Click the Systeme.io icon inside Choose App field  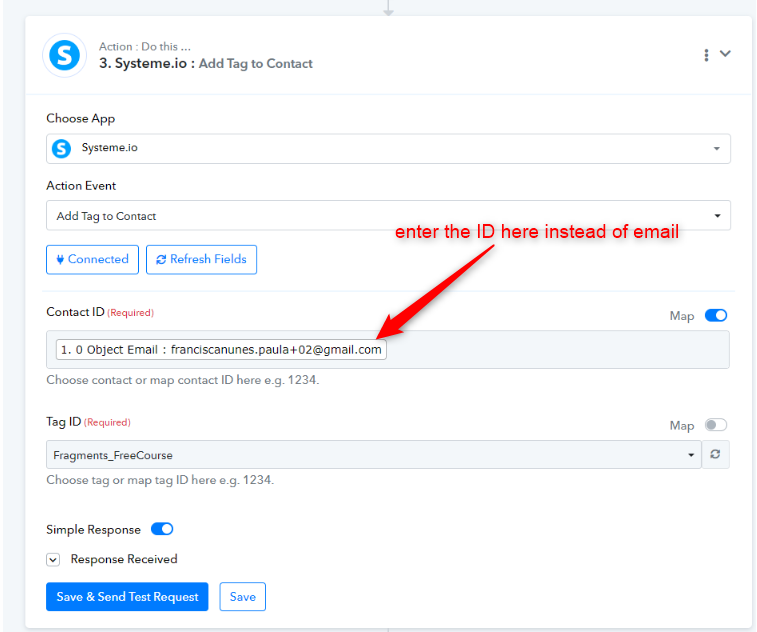(61, 148)
